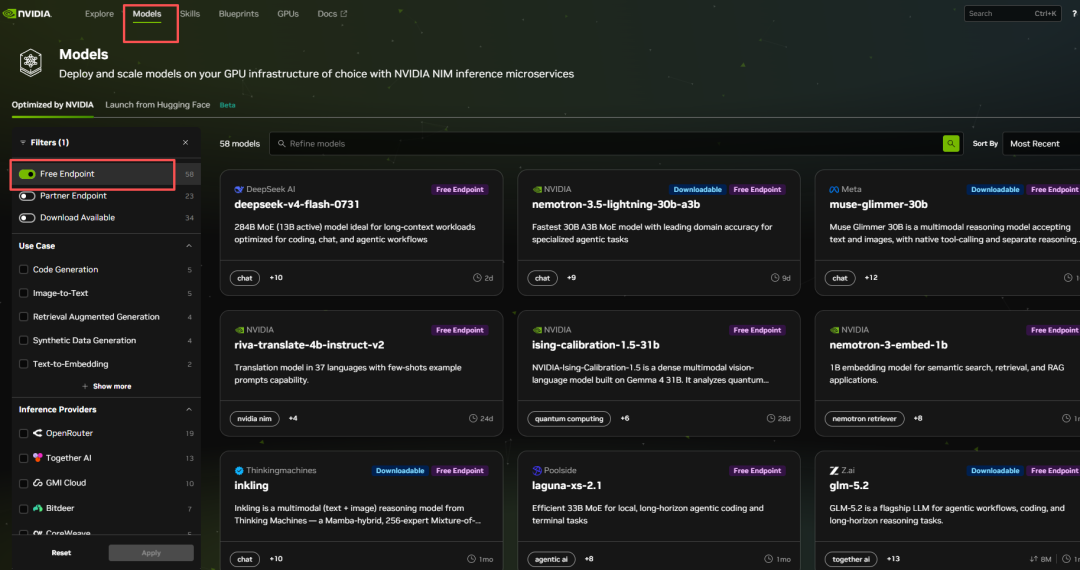The image size is (1080, 570).
Task: Click the NVIDIA logo on ising-calibration-1.5-31b card
Action: pyautogui.click(x=537, y=330)
